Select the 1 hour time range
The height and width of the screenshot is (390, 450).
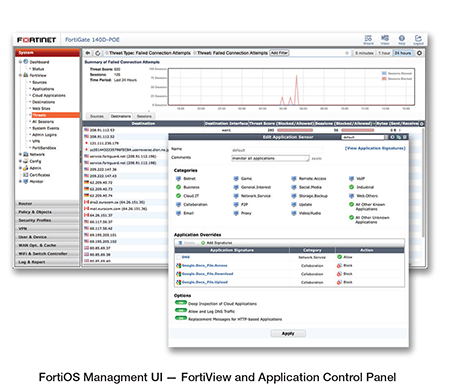click(384, 53)
